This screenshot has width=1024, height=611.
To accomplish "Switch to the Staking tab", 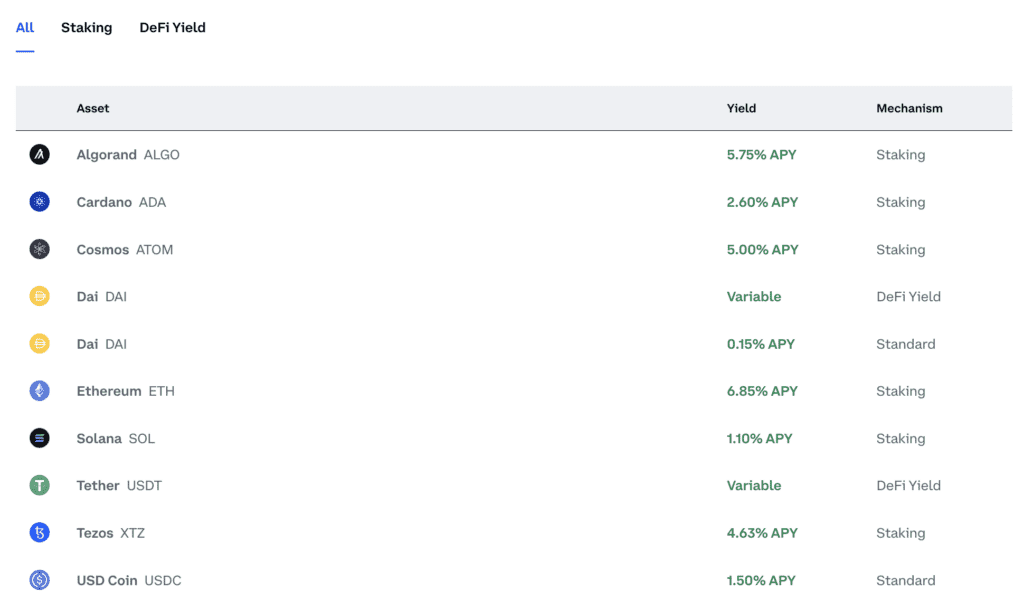I will pos(86,28).
